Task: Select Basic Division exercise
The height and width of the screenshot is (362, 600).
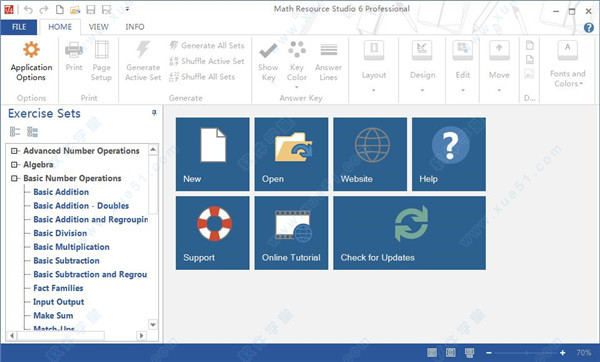Action: pos(60,233)
